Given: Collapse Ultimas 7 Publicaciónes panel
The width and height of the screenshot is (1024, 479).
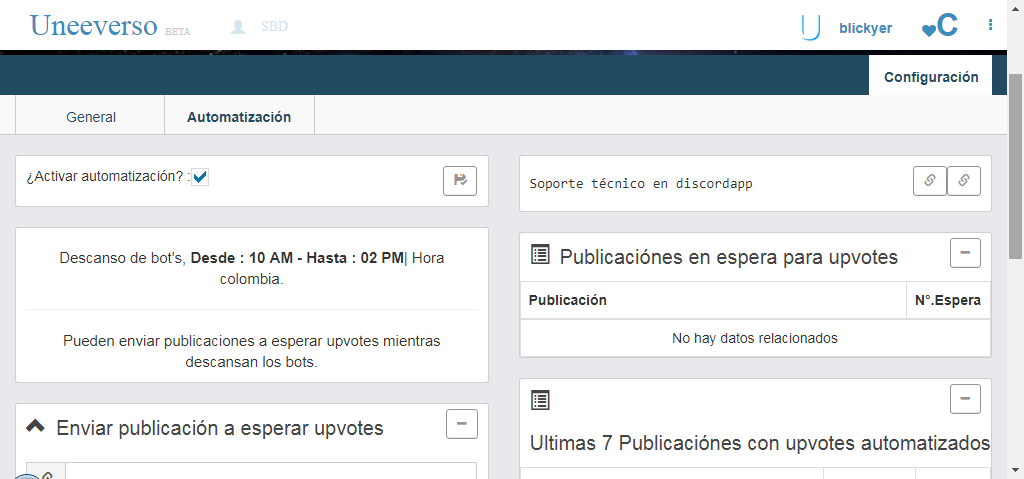Looking at the screenshot, I should click(x=965, y=399).
